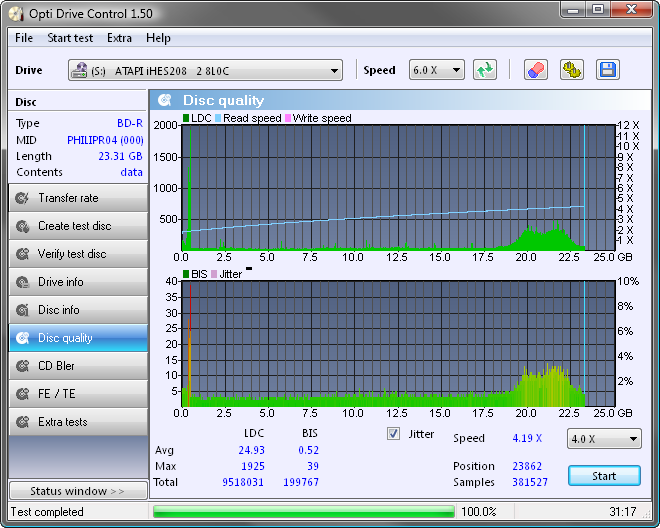The image size is (660, 528).
Task: Click the green test progress bar
Action: click(304, 512)
